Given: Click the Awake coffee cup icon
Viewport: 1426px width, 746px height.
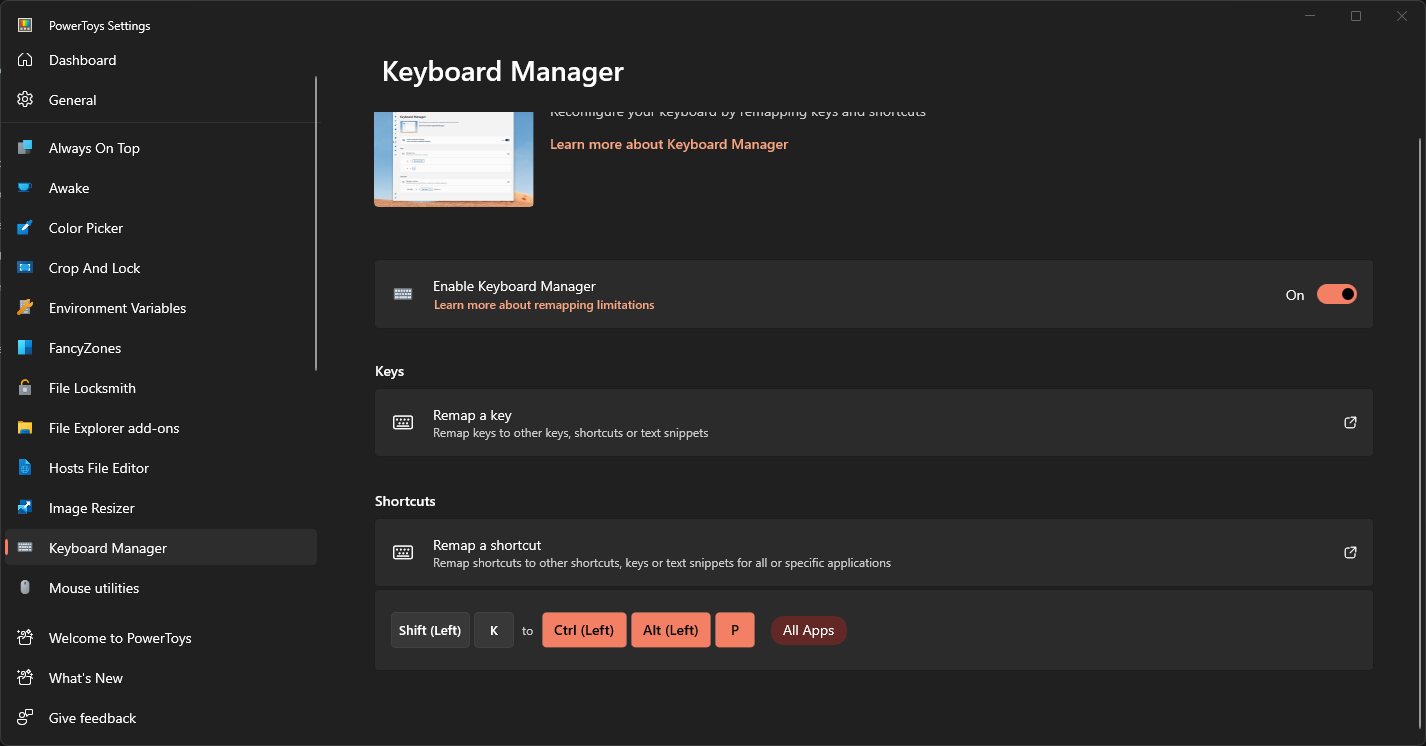Looking at the screenshot, I should tap(25, 188).
